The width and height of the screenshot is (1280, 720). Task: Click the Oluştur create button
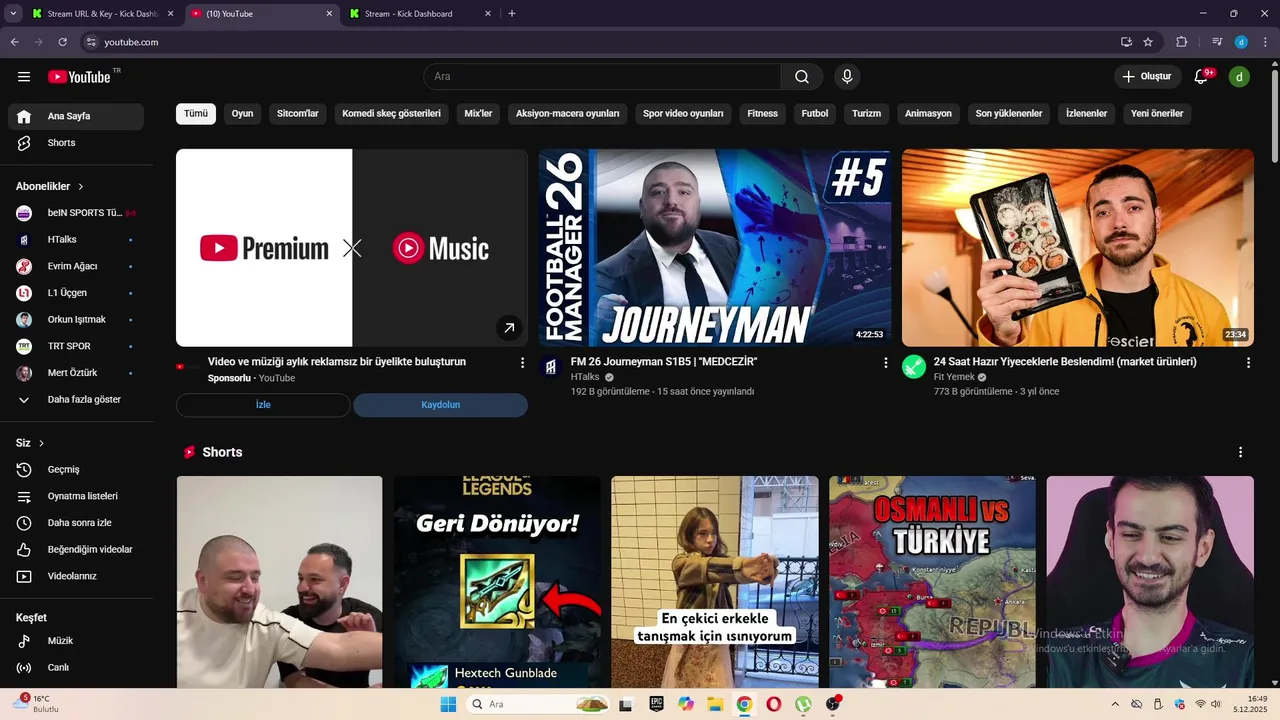click(x=1148, y=77)
